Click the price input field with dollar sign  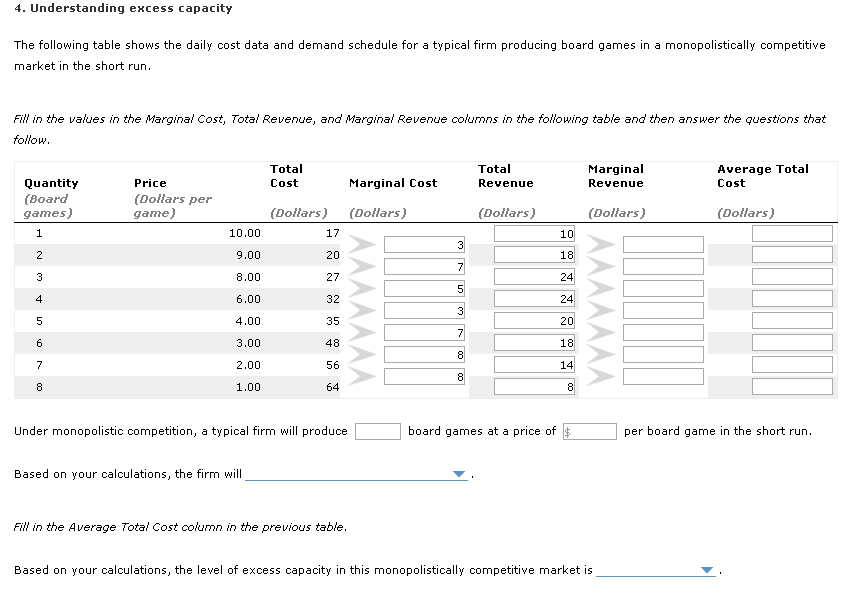pyautogui.click(x=590, y=431)
